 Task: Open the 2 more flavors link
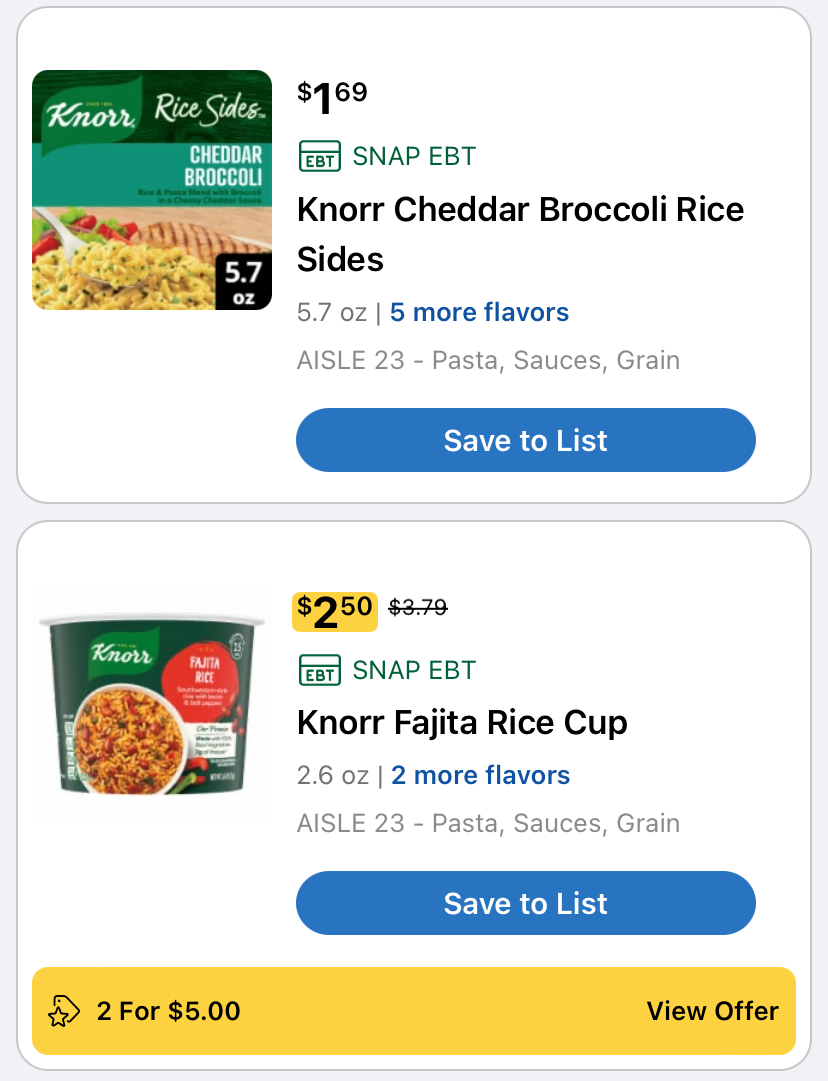point(481,775)
